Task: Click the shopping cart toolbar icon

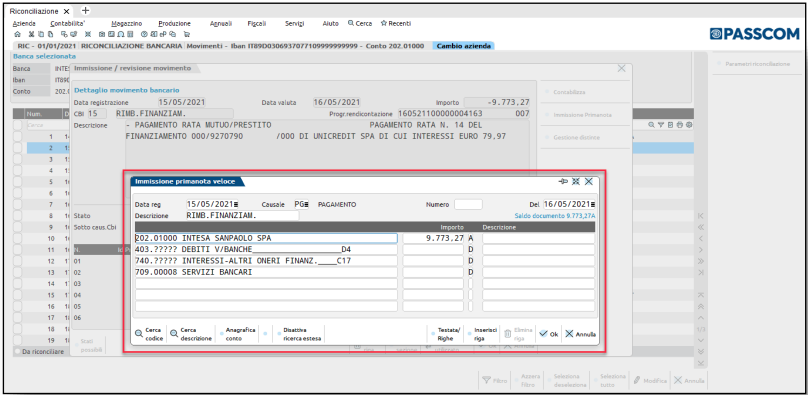Action: [187, 34]
